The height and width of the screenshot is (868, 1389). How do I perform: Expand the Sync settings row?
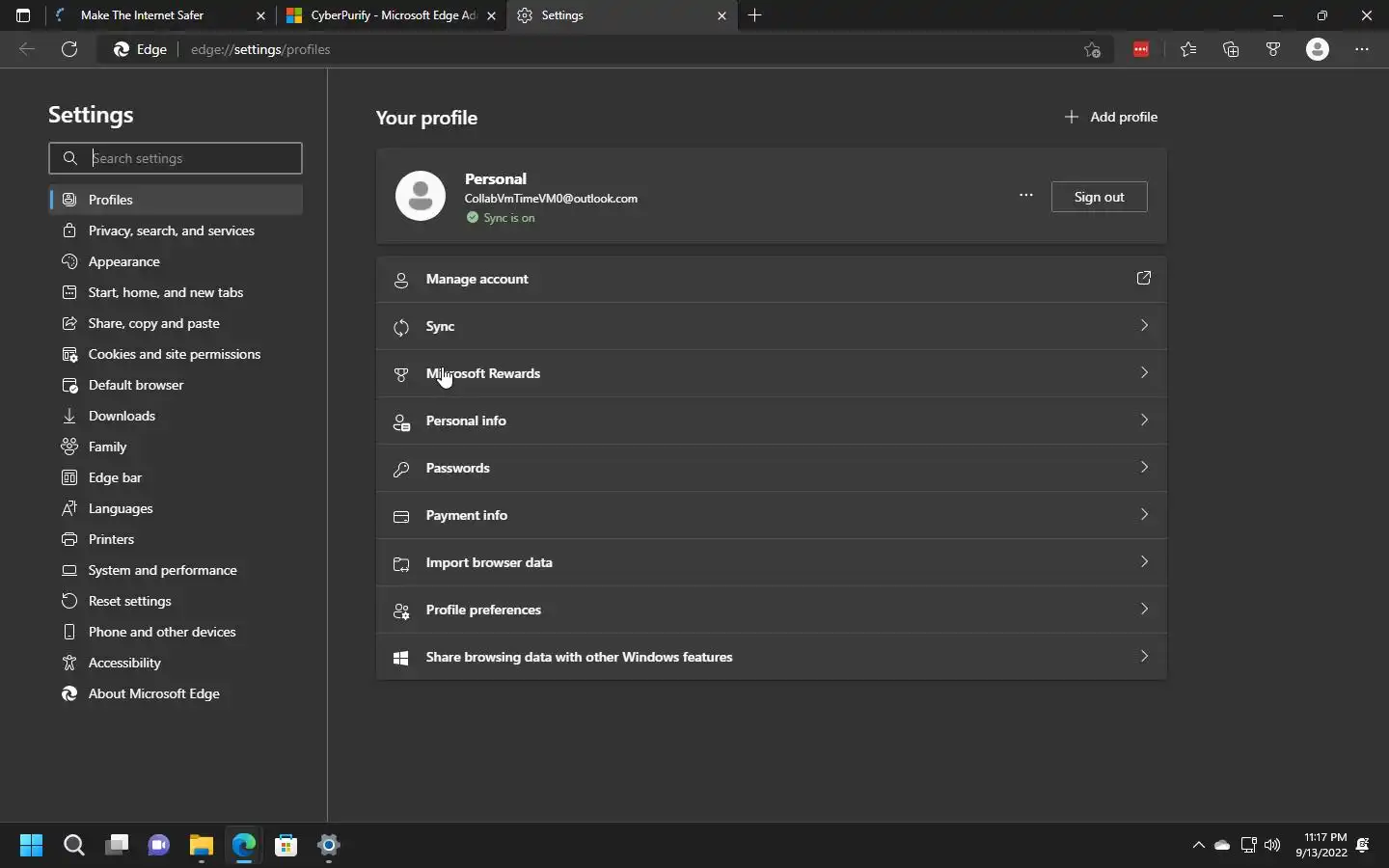(x=772, y=326)
